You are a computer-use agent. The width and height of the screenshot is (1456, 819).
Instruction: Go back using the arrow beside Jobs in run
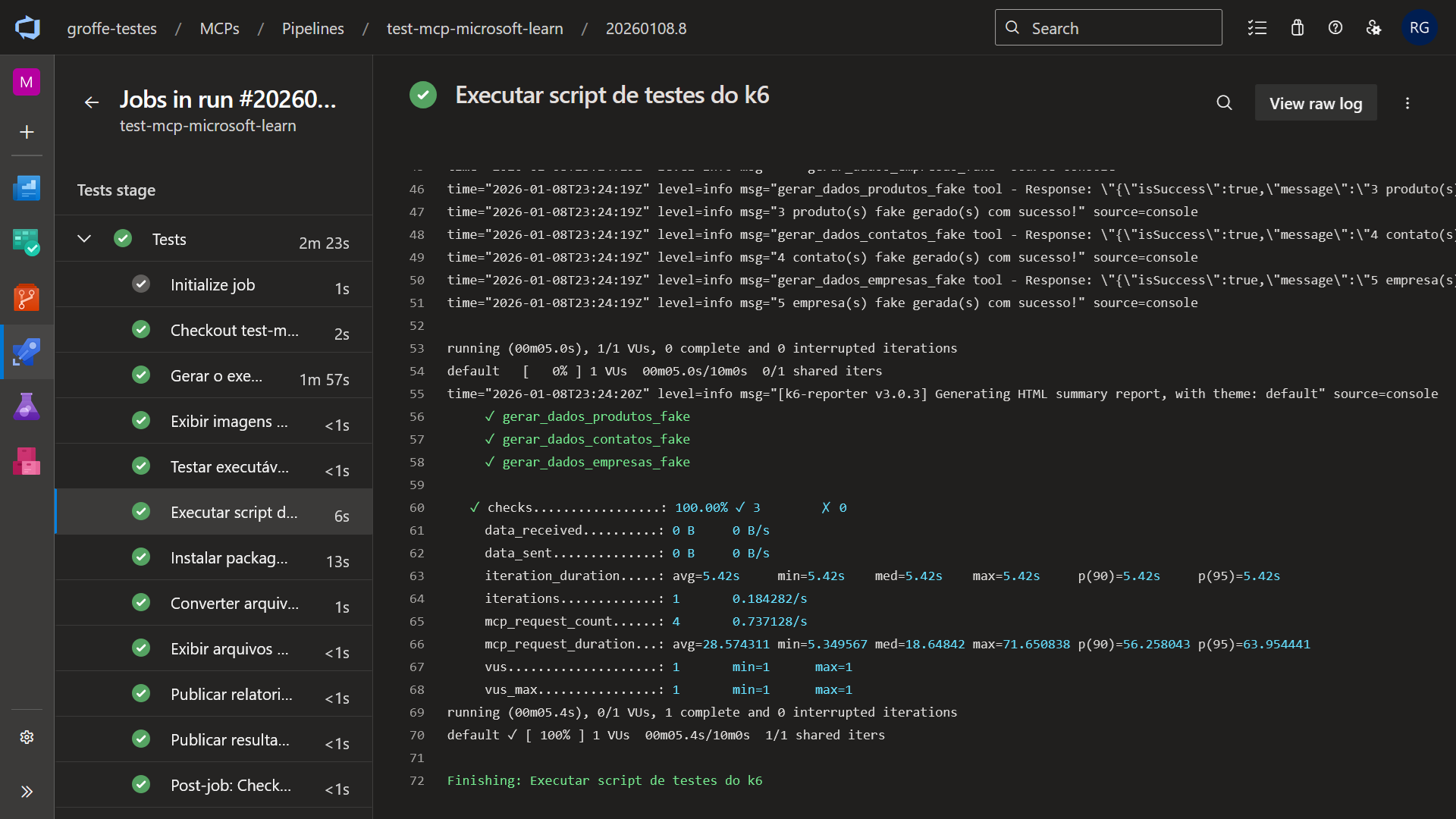pos(92,102)
